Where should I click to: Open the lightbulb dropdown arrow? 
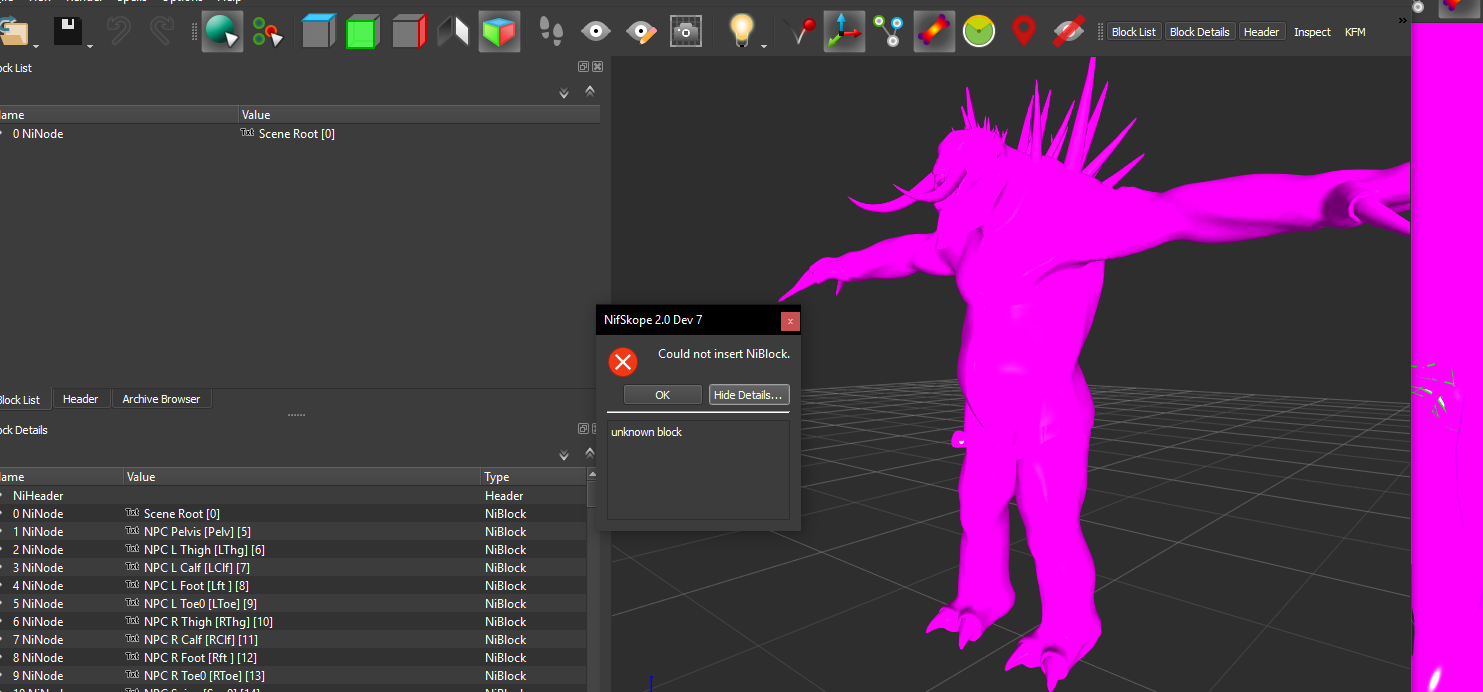[764, 46]
